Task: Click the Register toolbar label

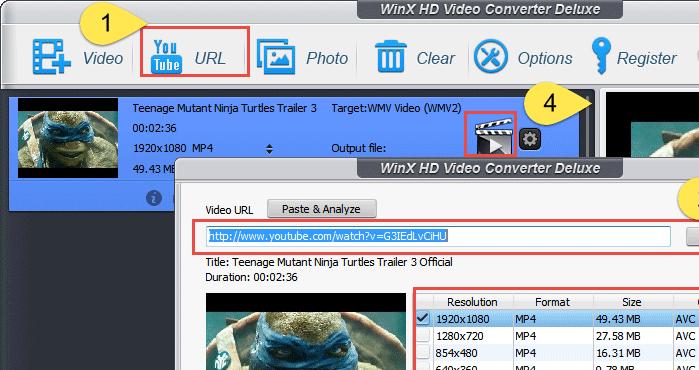Action: click(x=646, y=58)
